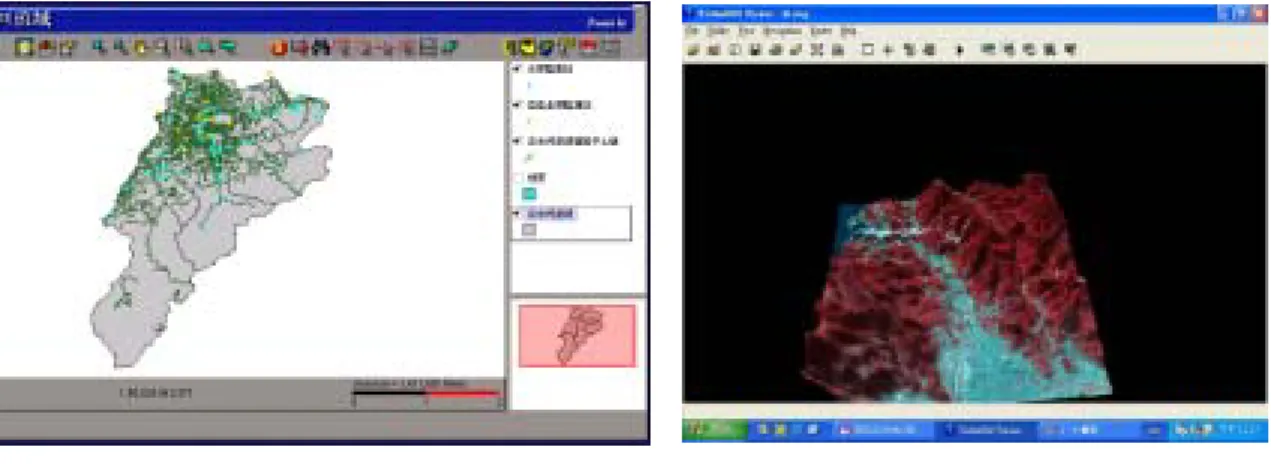The image size is (1271, 474).
Task: Toggle the first layer checkbox in the map legend
Action: [x=516, y=69]
